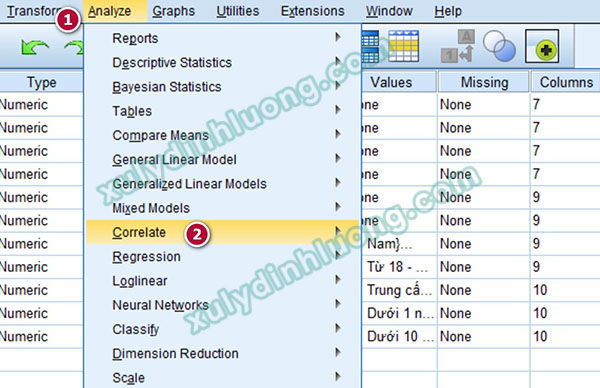
Task: Select the 'Nam}...' Values cell
Action: click(399, 244)
